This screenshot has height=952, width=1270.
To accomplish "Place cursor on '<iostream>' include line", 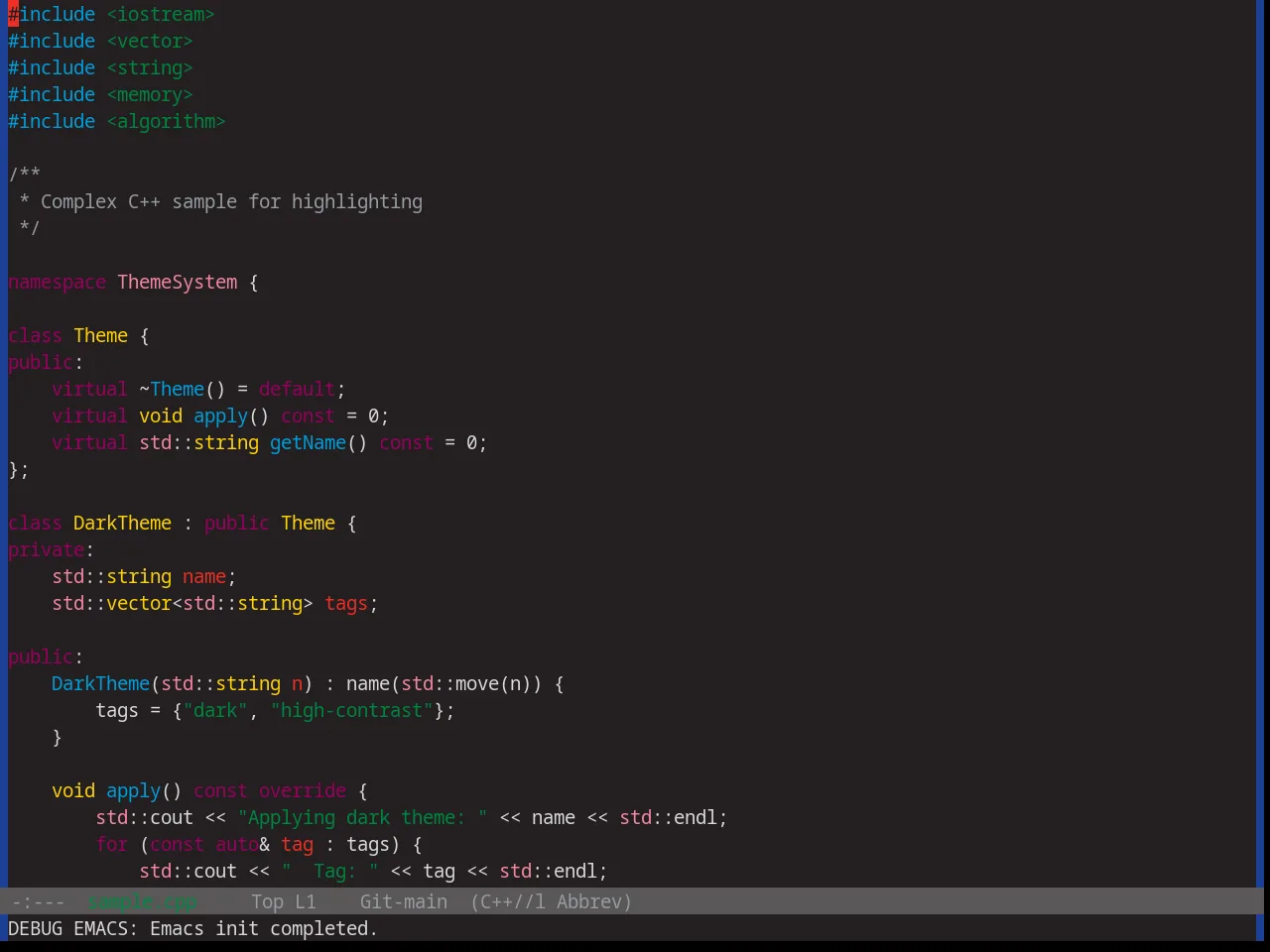I will click(161, 14).
